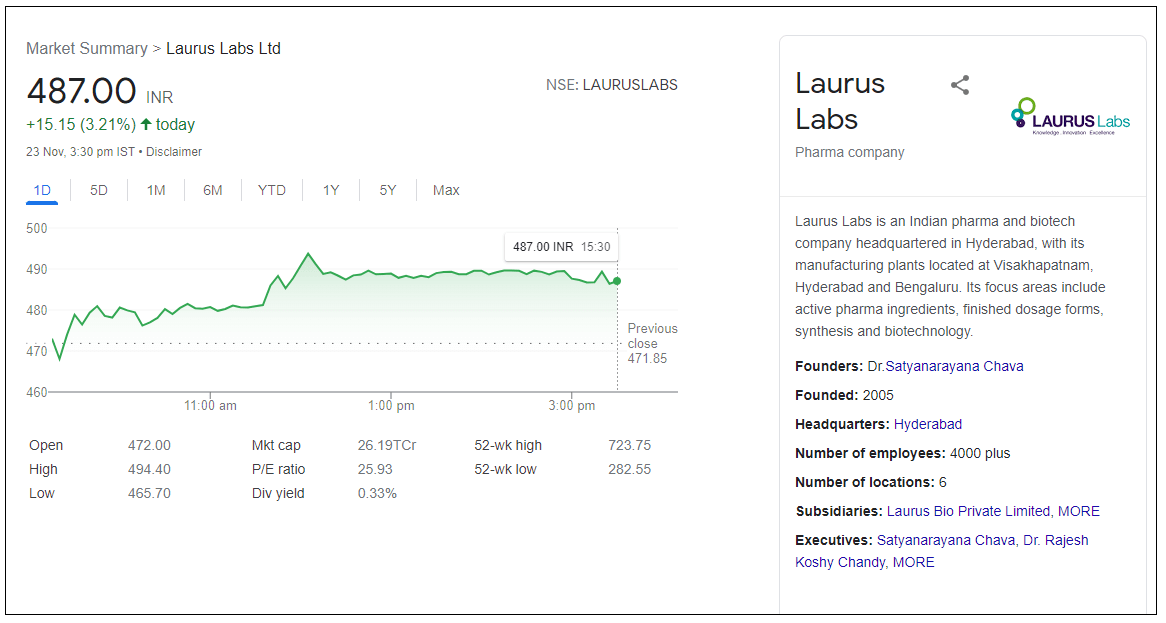Click the Div yield value 0.33%
Image resolution: width=1166 pixels, height=623 pixels.
pos(377,493)
